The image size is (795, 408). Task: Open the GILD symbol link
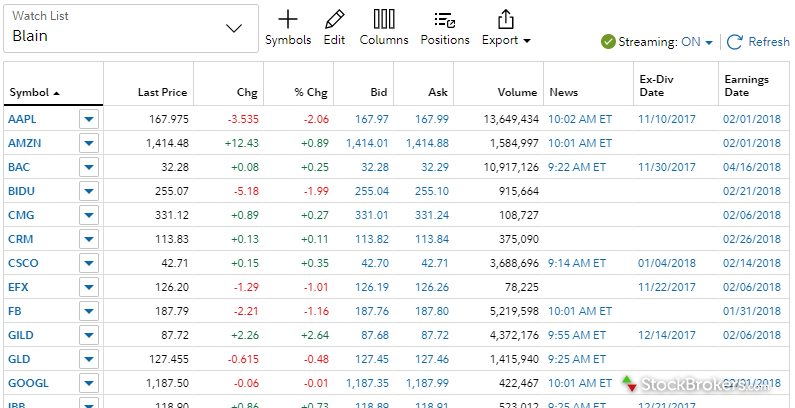(x=21, y=336)
